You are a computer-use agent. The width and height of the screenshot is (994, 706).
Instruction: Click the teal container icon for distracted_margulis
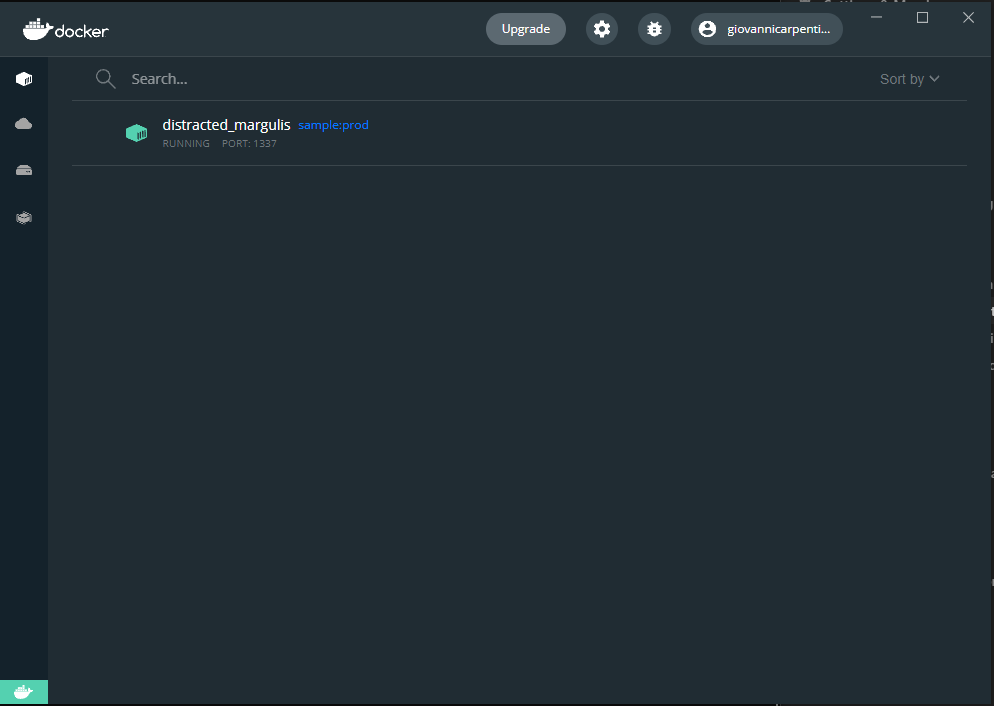pos(136,133)
